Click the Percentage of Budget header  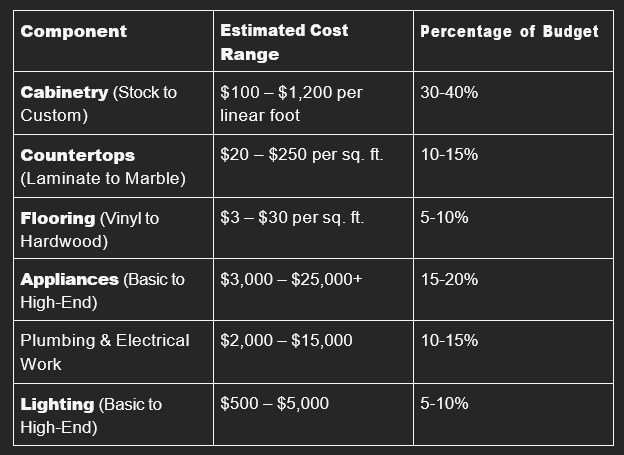click(x=509, y=31)
